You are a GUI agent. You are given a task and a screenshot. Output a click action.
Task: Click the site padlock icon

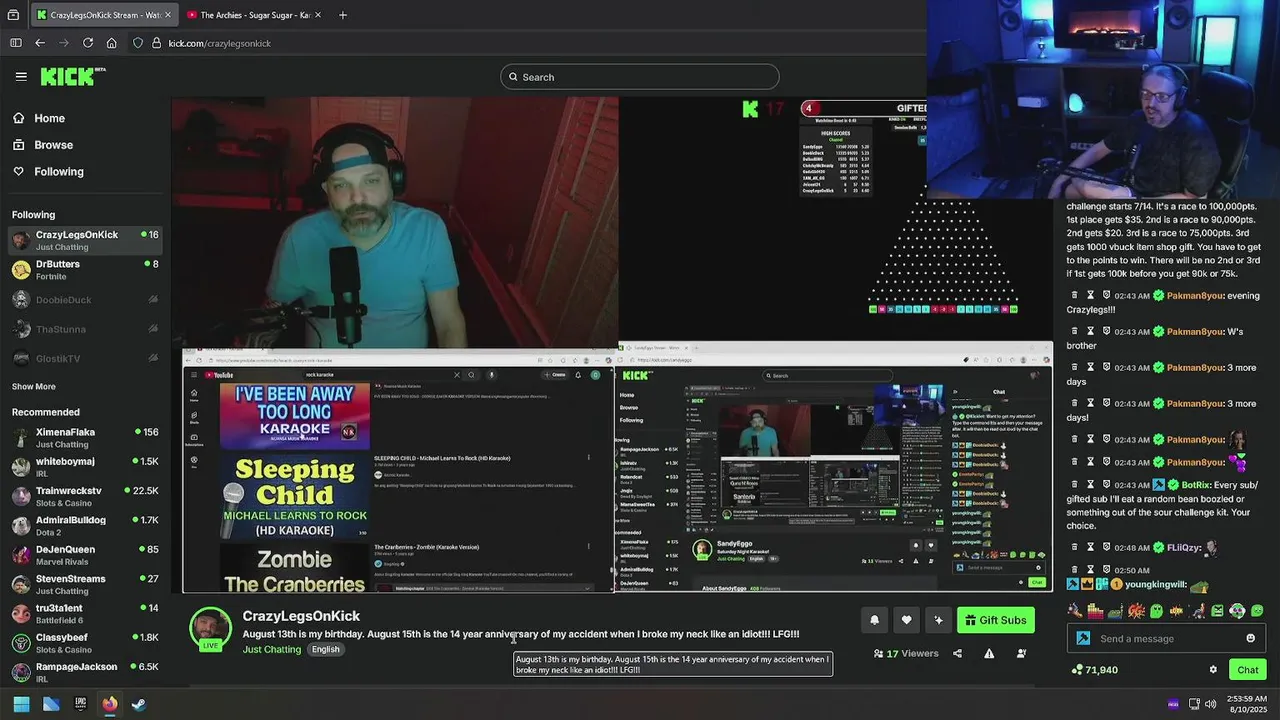[x=156, y=43]
